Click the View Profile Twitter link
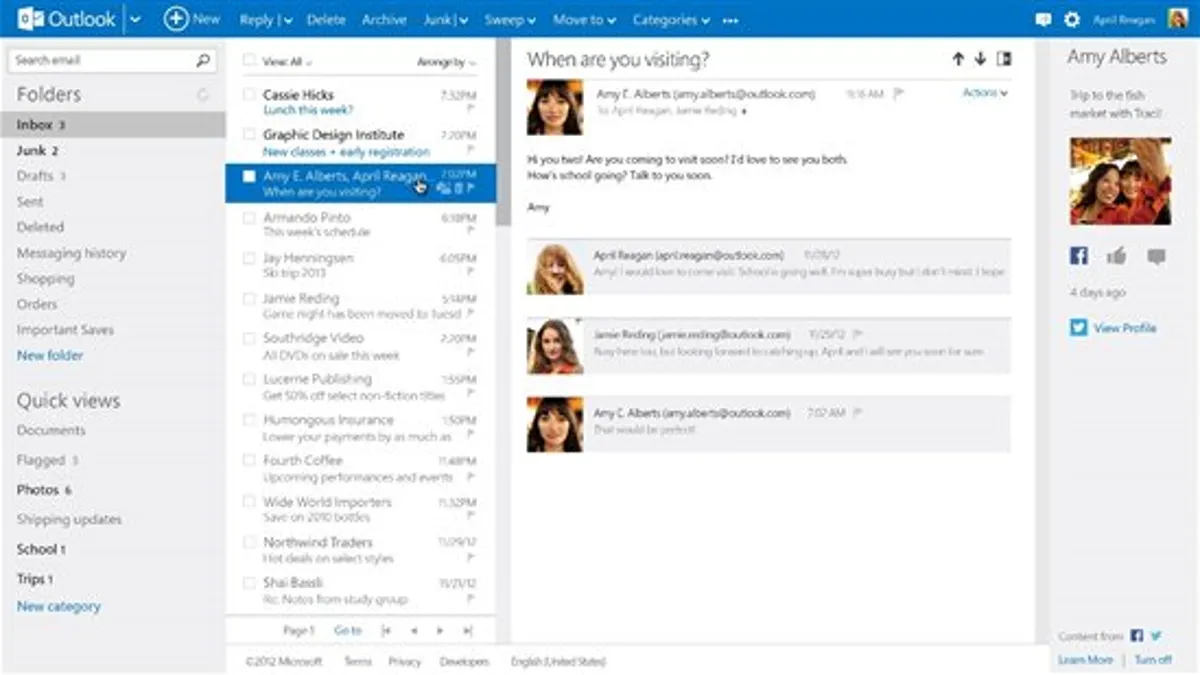1200x675 pixels. (x=1125, y=328)
